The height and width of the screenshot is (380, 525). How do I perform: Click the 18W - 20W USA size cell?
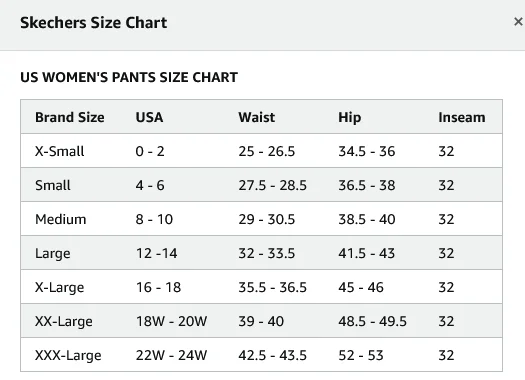(171, 321)
